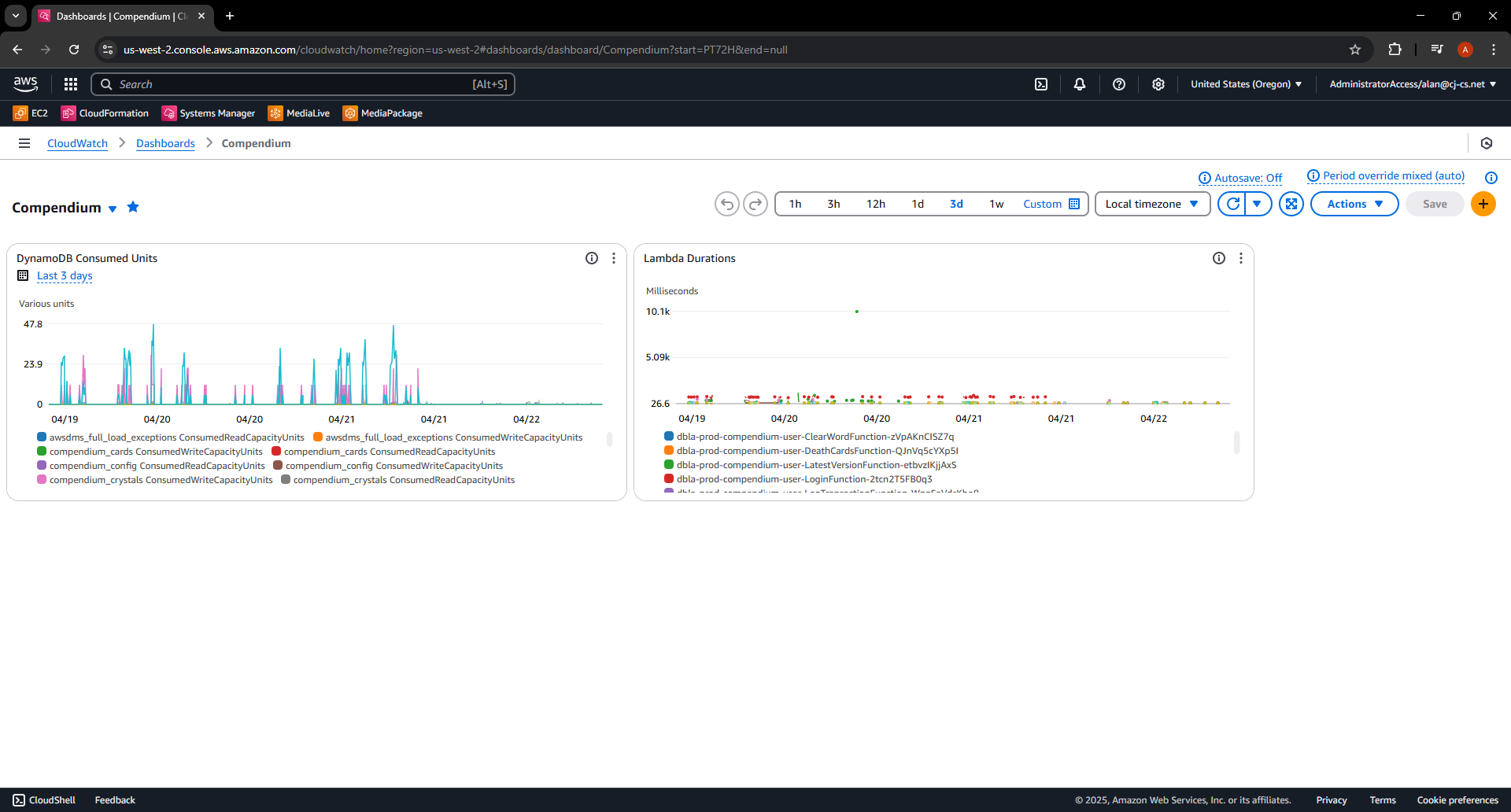1511x812 pixels.
Task: Toggle the CloudWatch side navigation hamburger
Action: pyautogui.click(x=24, y=143)
